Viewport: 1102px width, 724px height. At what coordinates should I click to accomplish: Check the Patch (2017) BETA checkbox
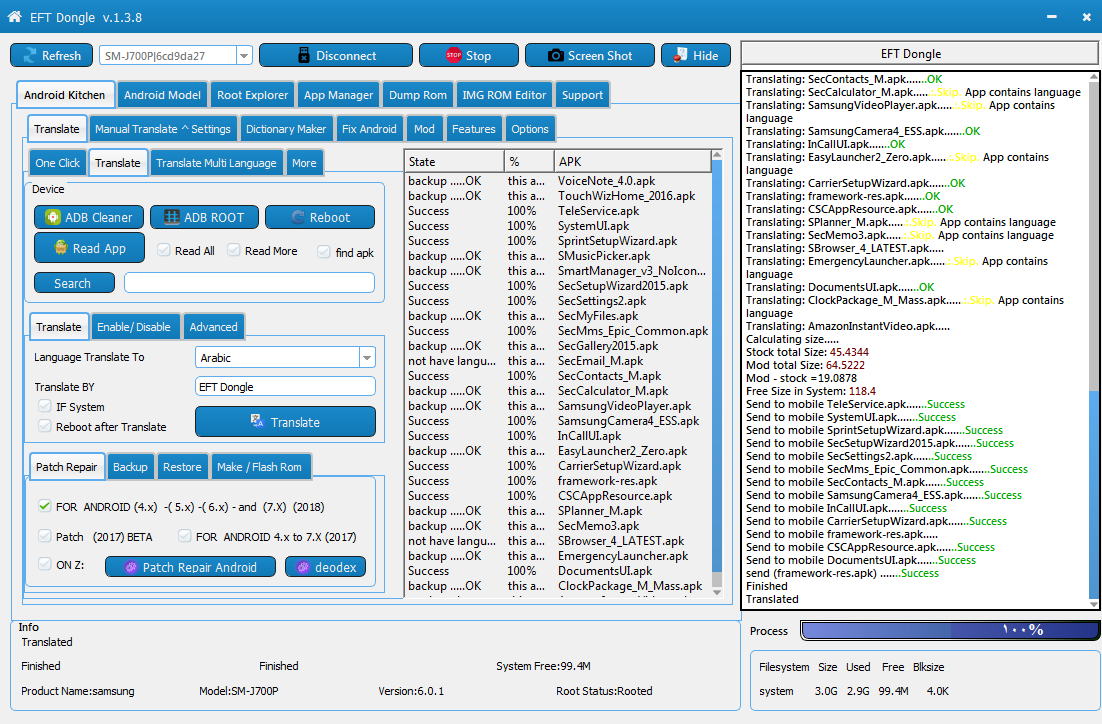click(45, 536)
